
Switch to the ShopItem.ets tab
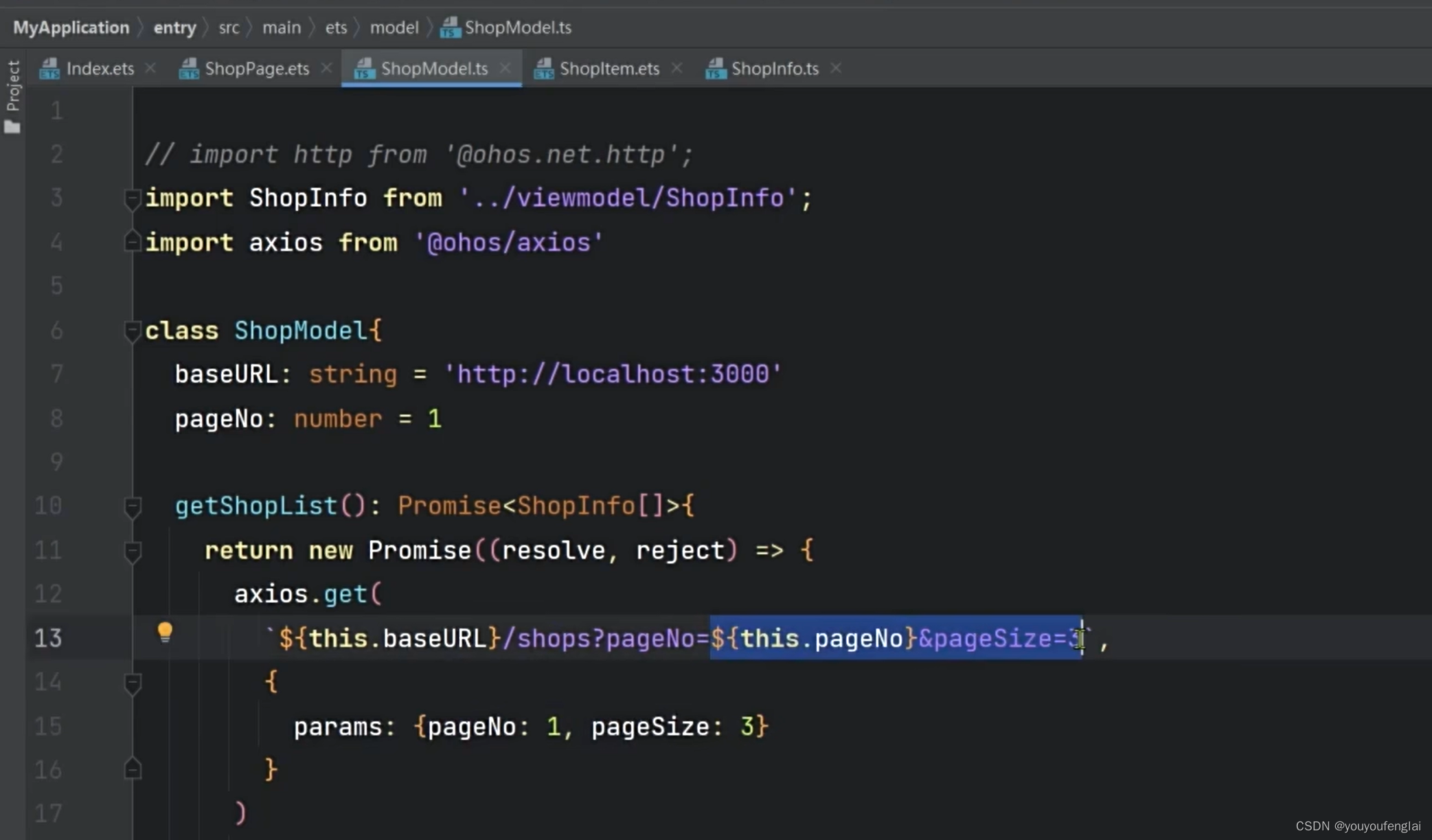[609, 69]
